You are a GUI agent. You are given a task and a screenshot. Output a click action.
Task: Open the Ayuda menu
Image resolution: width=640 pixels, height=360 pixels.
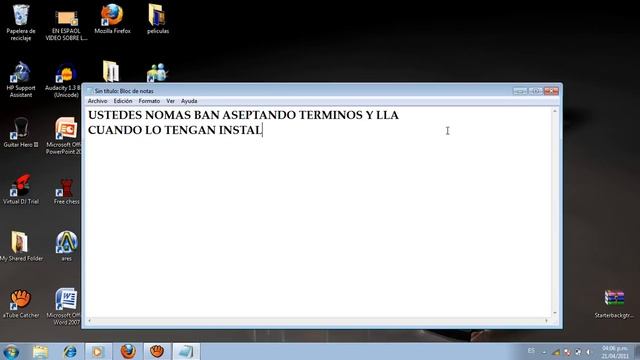[x=189, y=101]
